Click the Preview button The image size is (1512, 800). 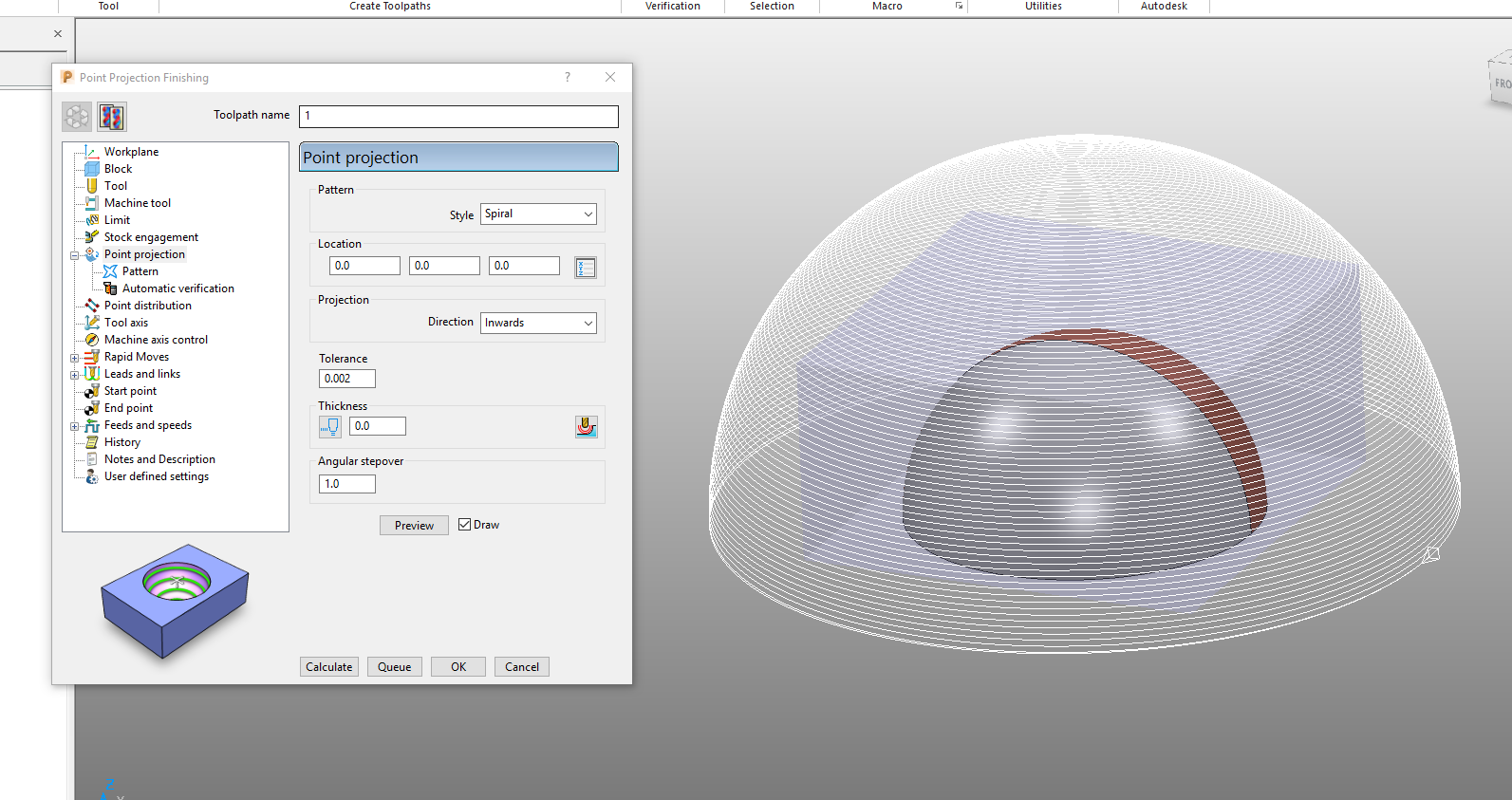tap(414, 526)
